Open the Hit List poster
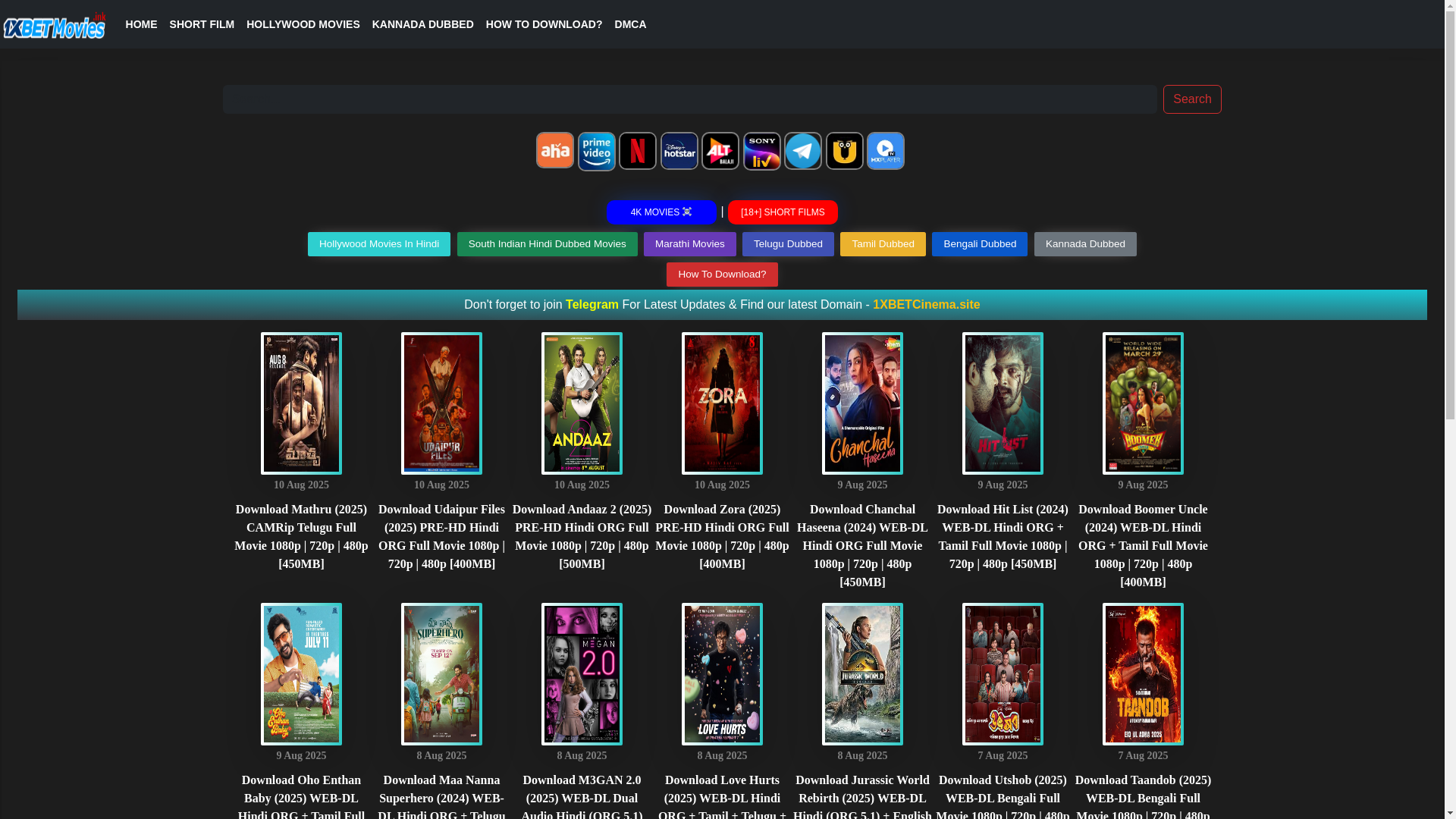This screenshot has width=1456, height=819. click(1003, 403)
